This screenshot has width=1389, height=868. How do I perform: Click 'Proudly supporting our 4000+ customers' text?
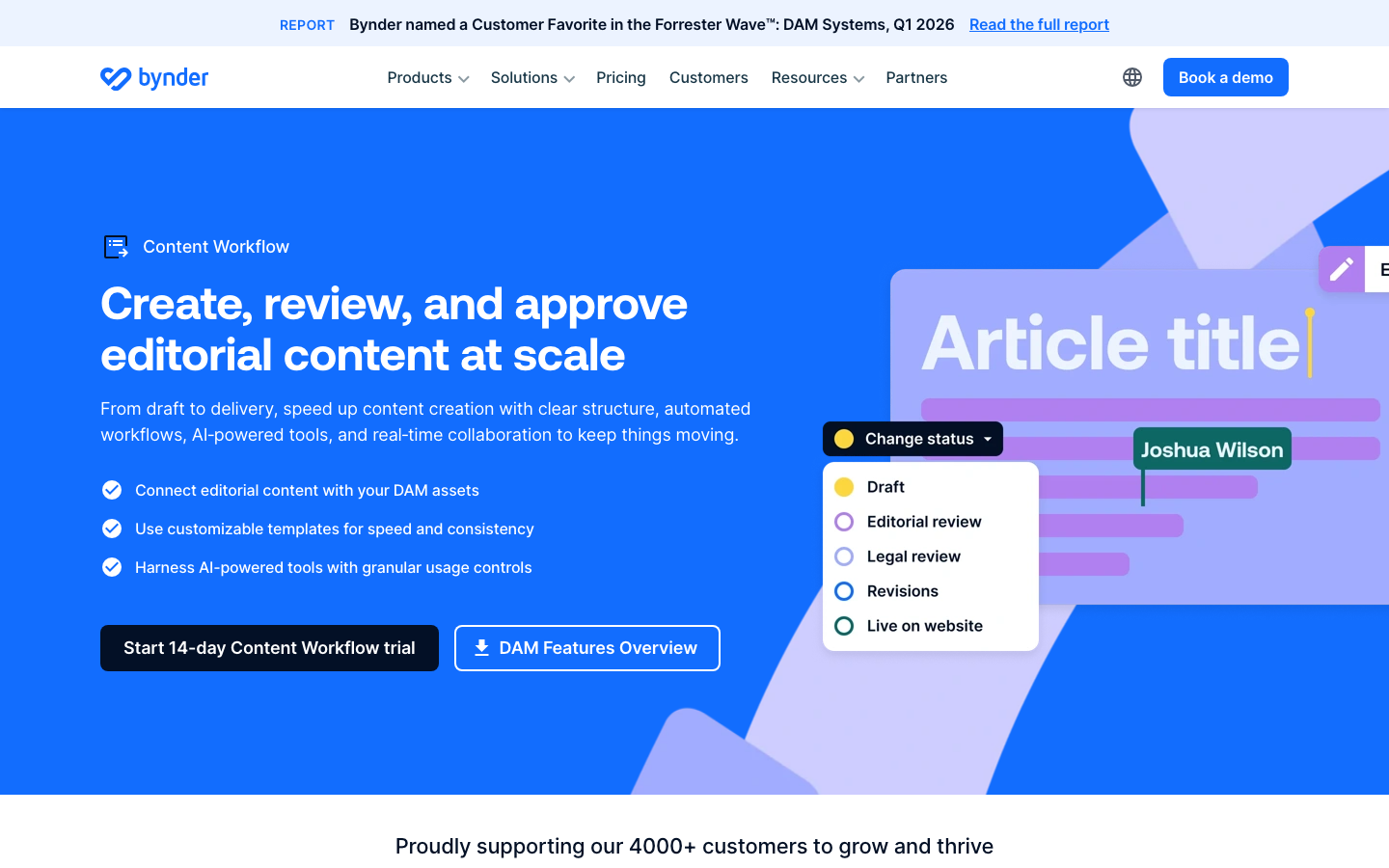[694, 846]
